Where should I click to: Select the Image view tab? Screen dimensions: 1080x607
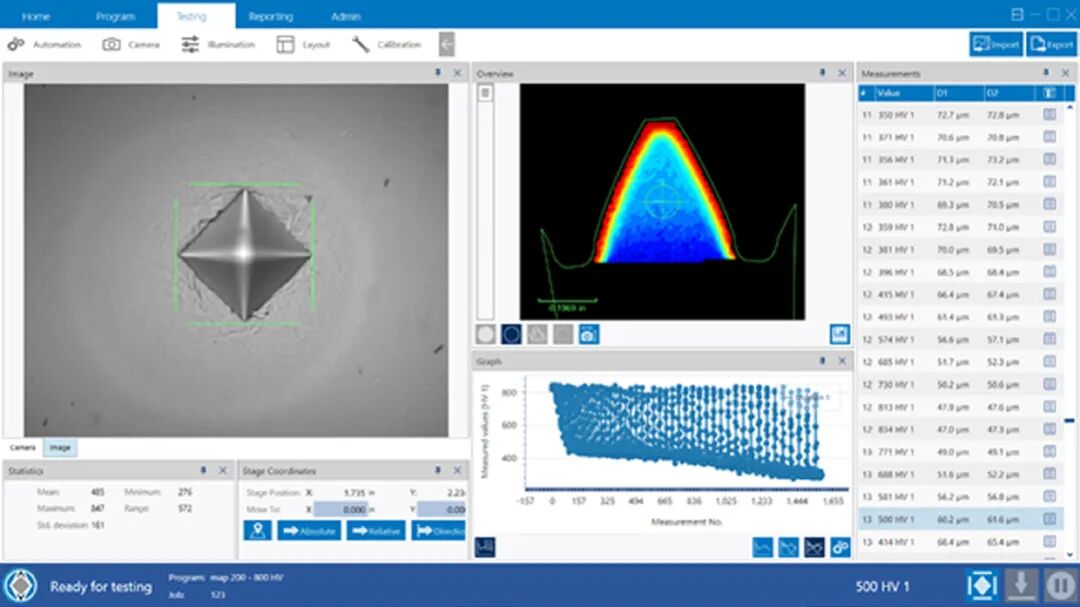pyautogui.click(x=60, y=448)
